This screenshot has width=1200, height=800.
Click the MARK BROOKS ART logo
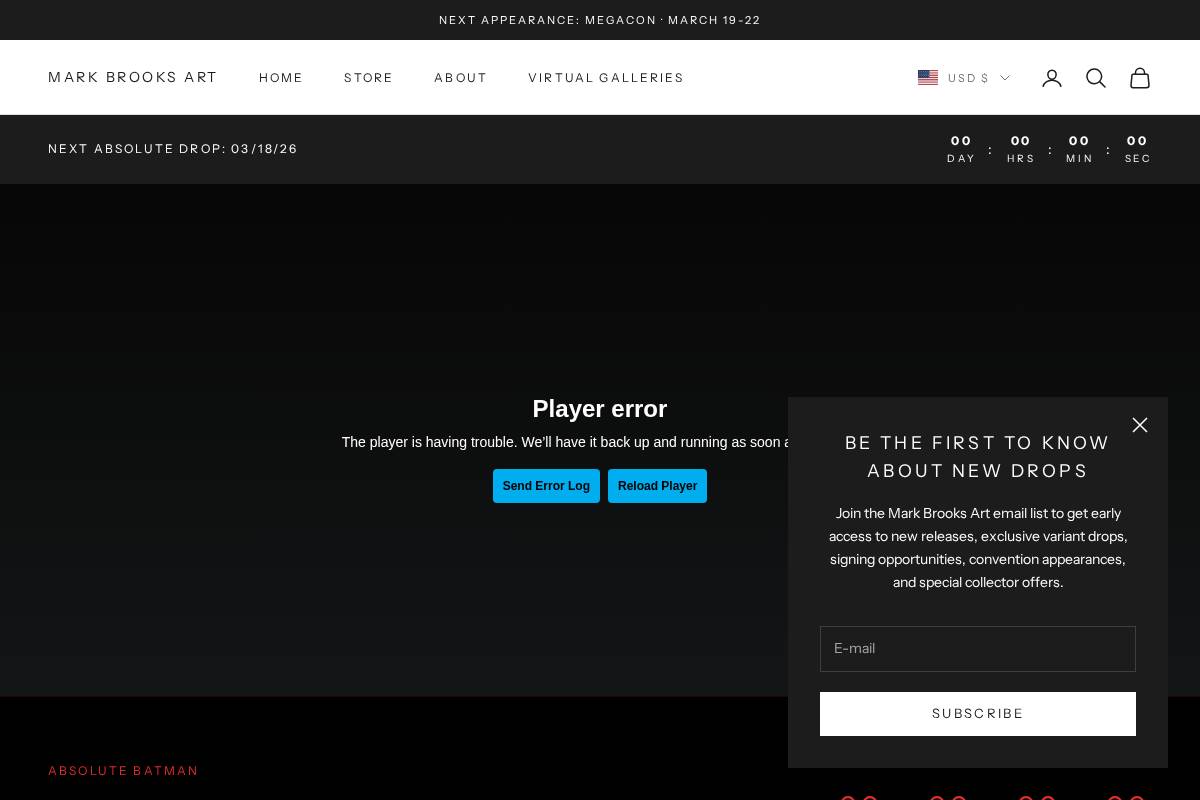click(x=133, y=77)
